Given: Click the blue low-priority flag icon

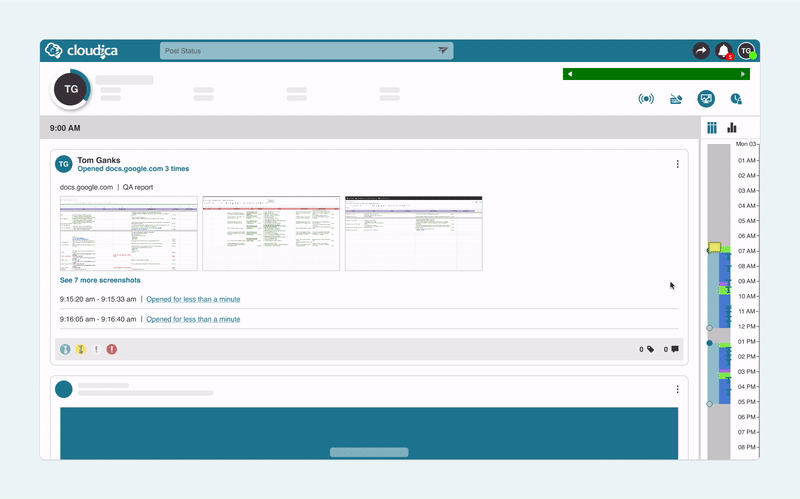Looking at the screenshot, I should 65,349.
